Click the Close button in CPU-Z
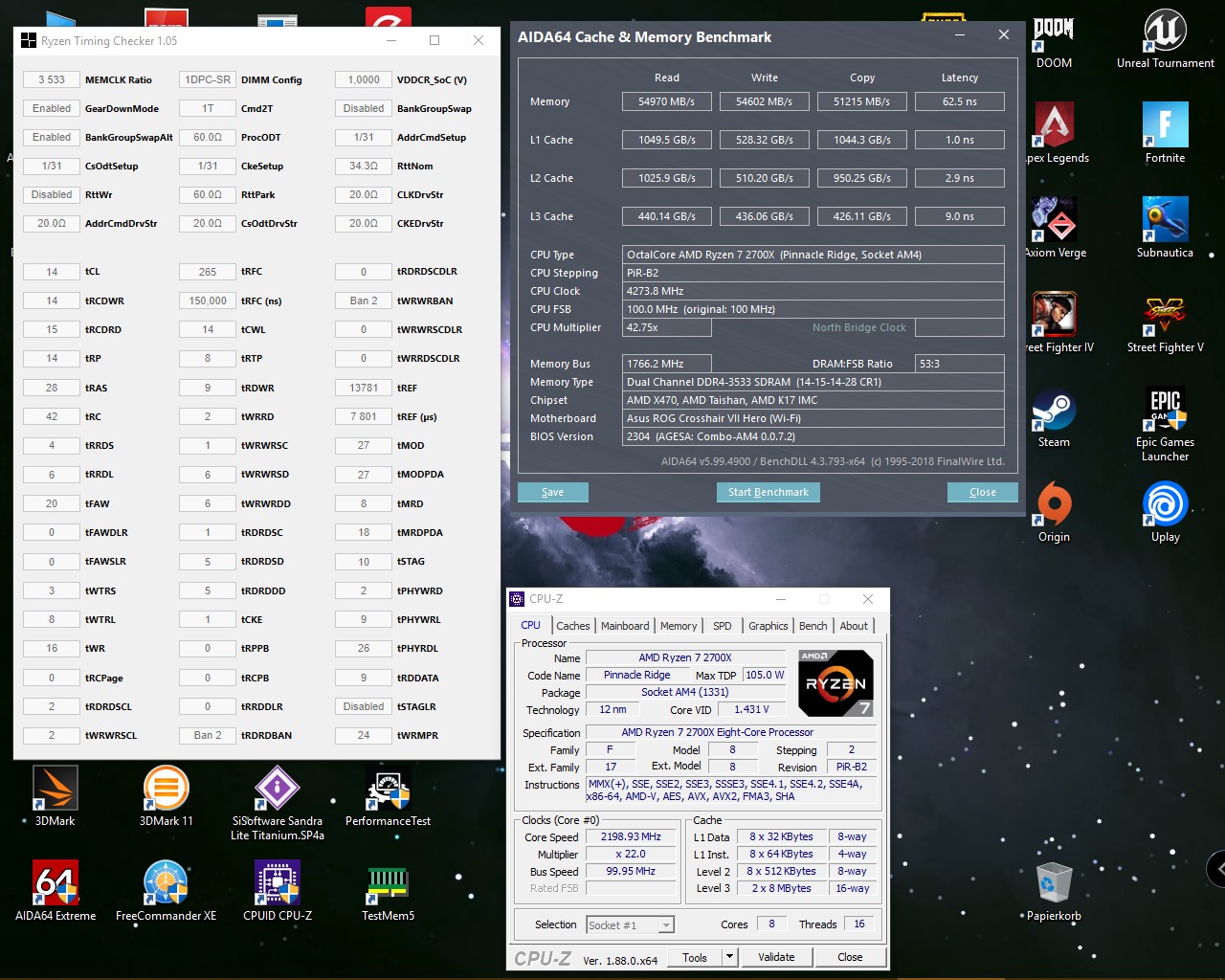 tap(850, 957)
